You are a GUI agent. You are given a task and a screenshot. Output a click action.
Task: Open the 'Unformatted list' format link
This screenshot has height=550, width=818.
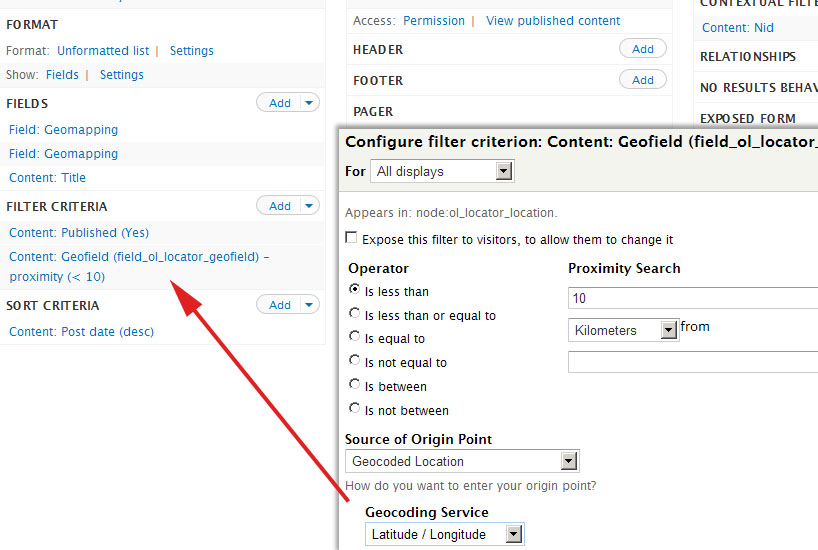pyautogui.click(x=103, y=50)
